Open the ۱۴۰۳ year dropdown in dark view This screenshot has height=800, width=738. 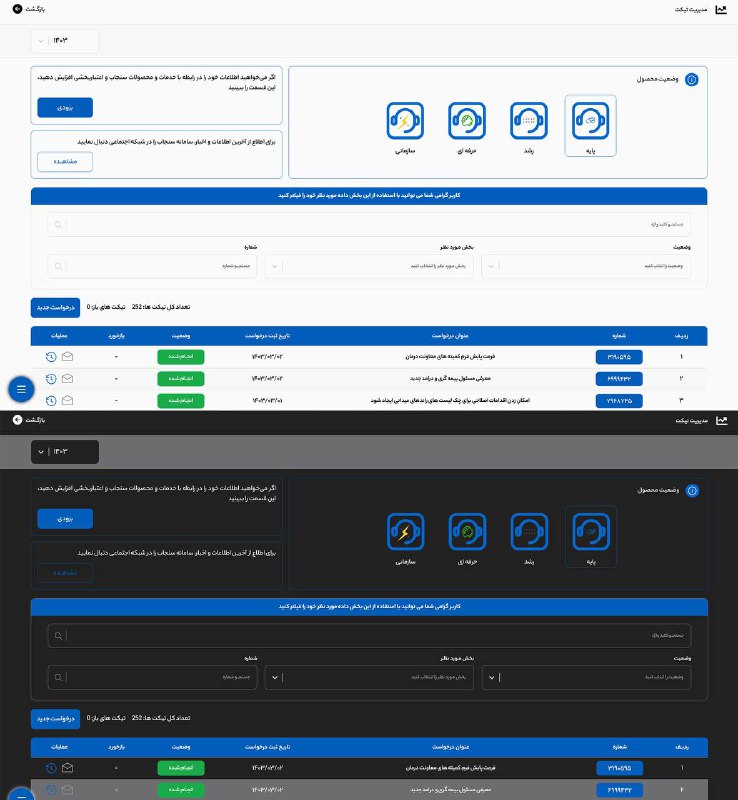tap(66, 452)
